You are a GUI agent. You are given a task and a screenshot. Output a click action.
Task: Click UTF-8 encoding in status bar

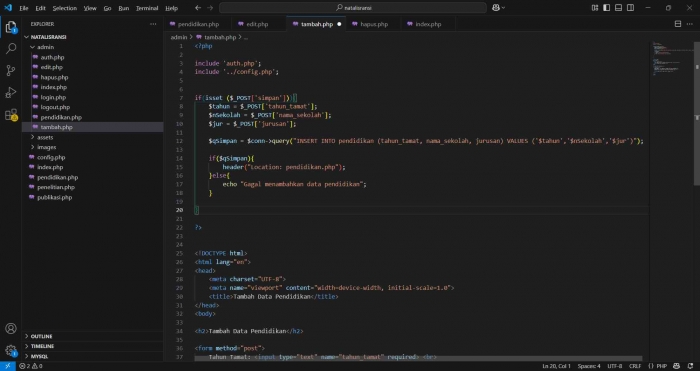[615, 366]
